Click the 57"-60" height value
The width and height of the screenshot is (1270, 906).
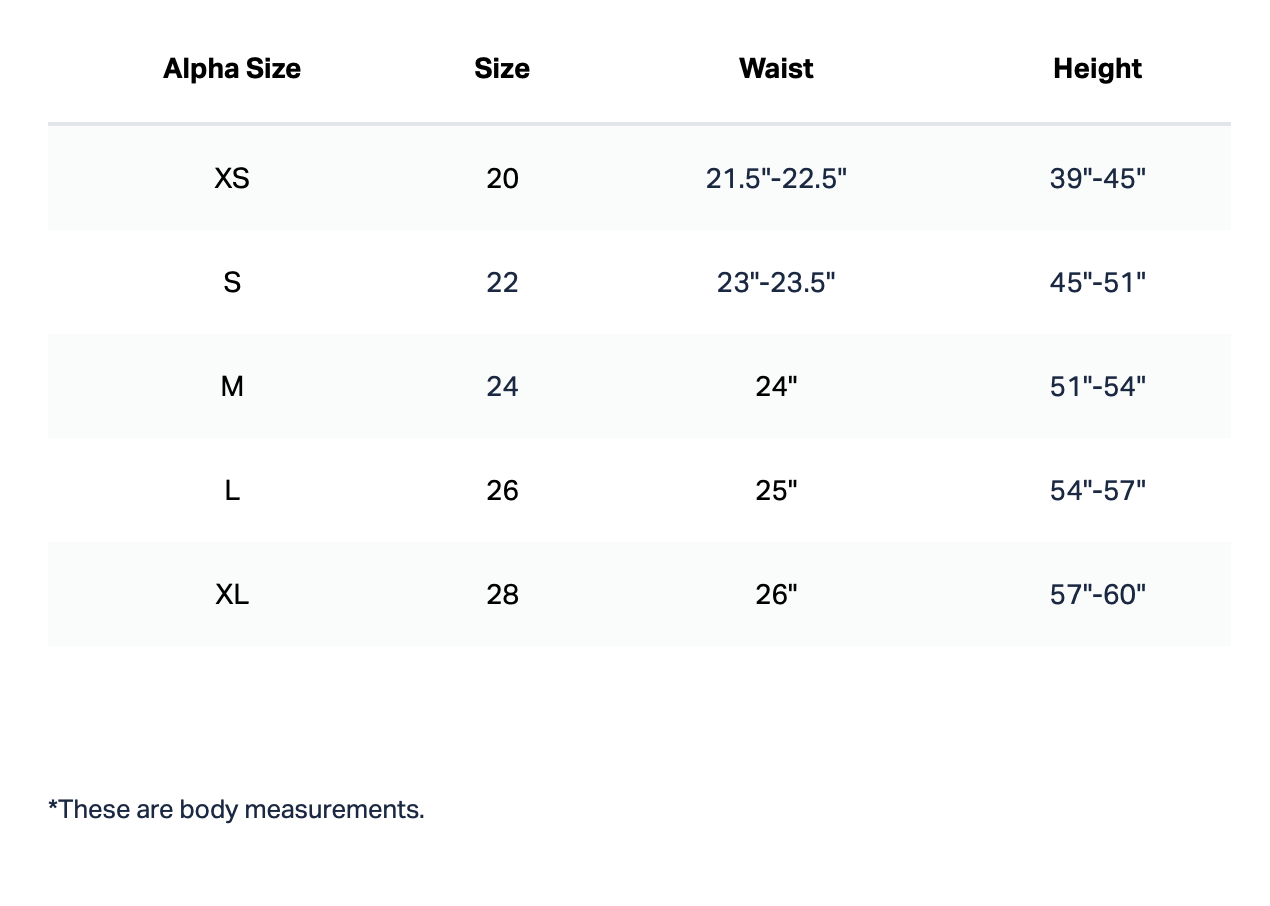[x=1097, y=594]
